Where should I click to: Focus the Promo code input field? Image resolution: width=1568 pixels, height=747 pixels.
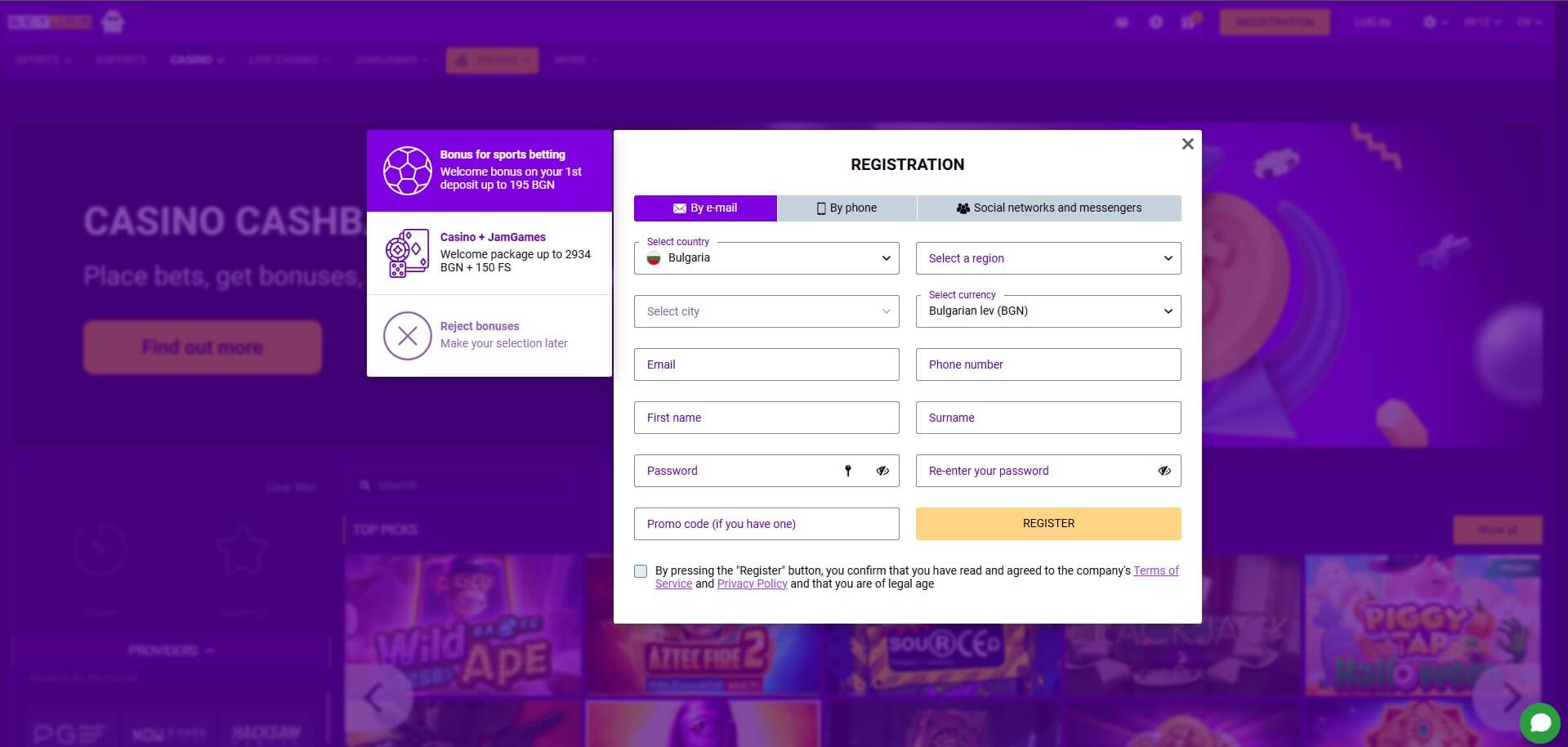click(766, 524)
